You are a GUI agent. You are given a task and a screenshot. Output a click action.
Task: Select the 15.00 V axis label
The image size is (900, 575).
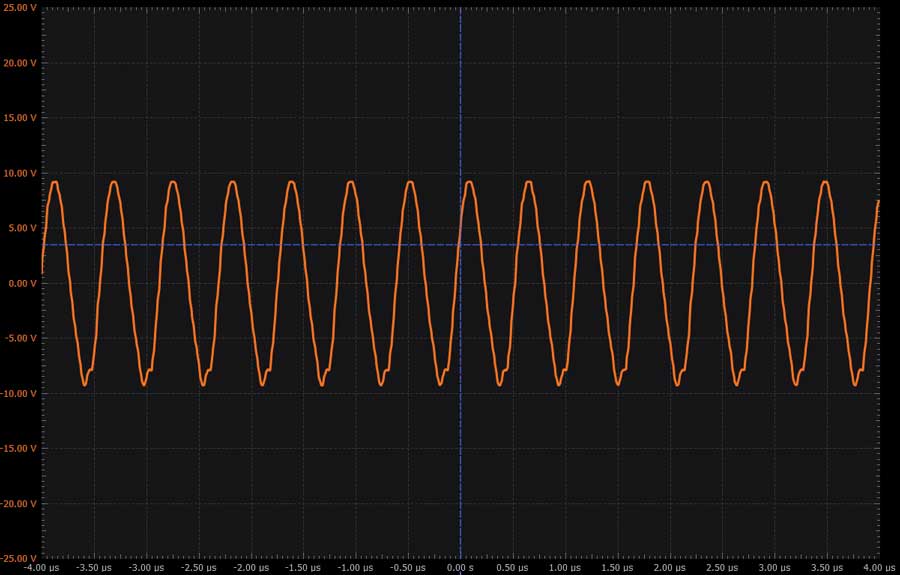[x=19, y=118]
